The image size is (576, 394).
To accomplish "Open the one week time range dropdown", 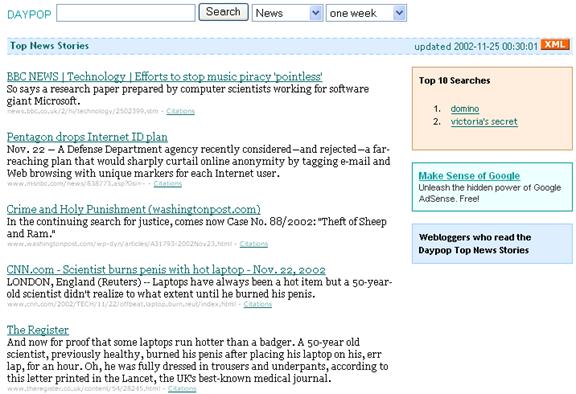I will pyautogui.click(x=366, y=13).
